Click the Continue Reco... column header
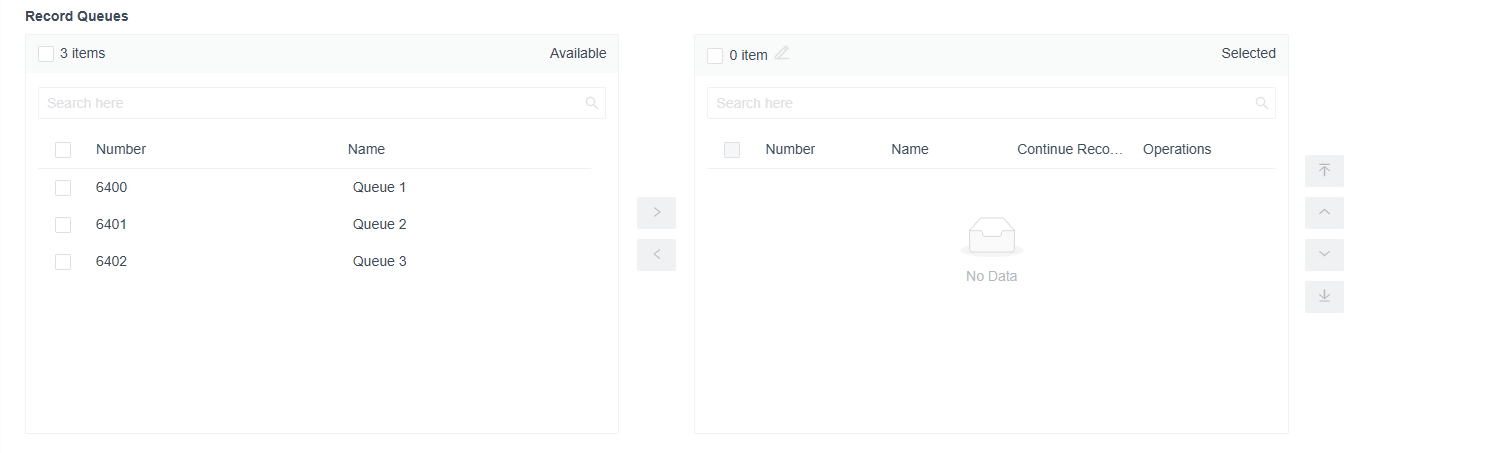The image size is (1509, 453). point(1071,149)
